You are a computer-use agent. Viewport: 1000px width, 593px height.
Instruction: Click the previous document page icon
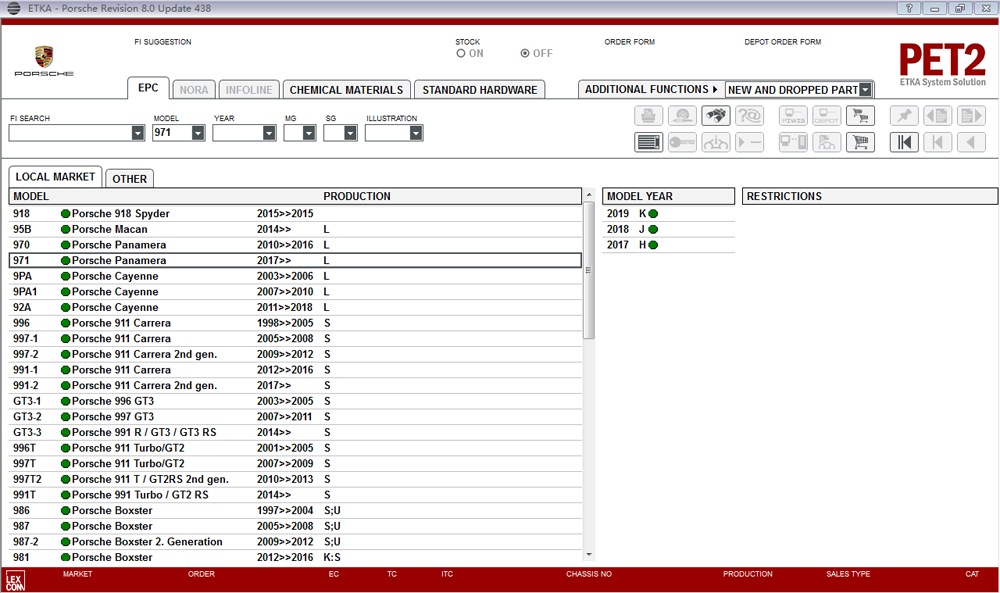pos(938,116)
